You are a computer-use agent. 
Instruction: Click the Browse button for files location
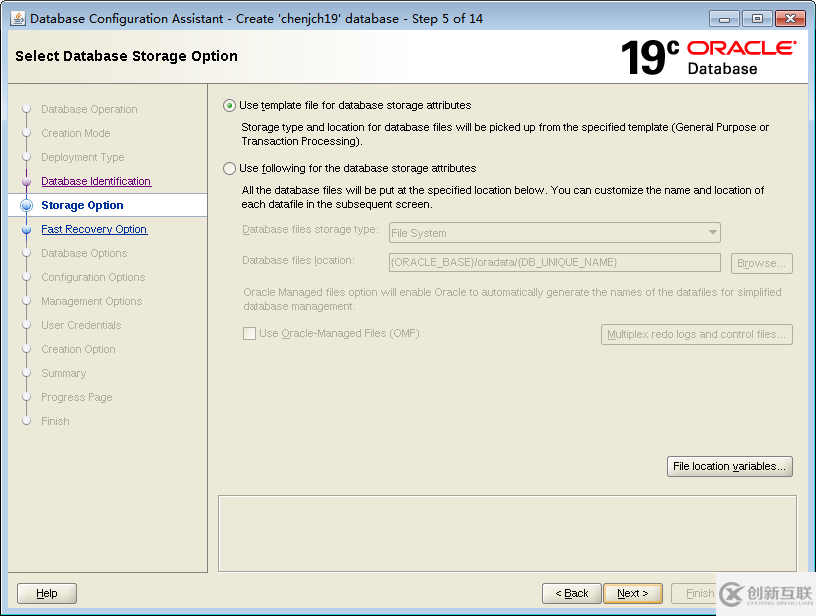(761, 263)
